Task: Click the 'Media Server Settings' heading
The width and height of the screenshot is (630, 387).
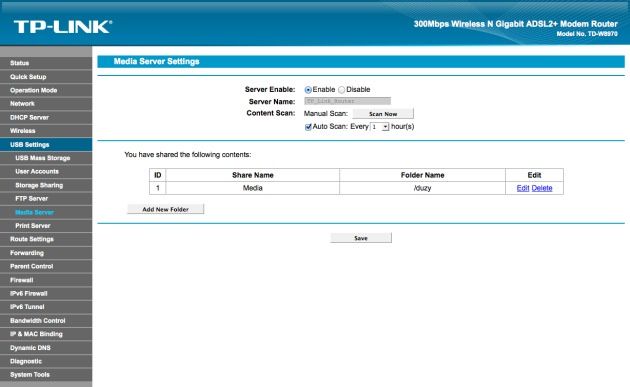Action: [157, 61]
